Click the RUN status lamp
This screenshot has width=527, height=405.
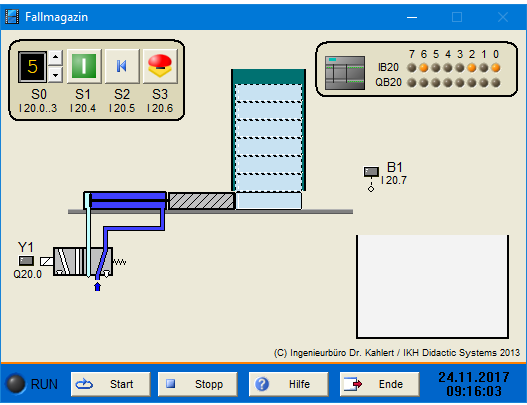click(16, 383)
